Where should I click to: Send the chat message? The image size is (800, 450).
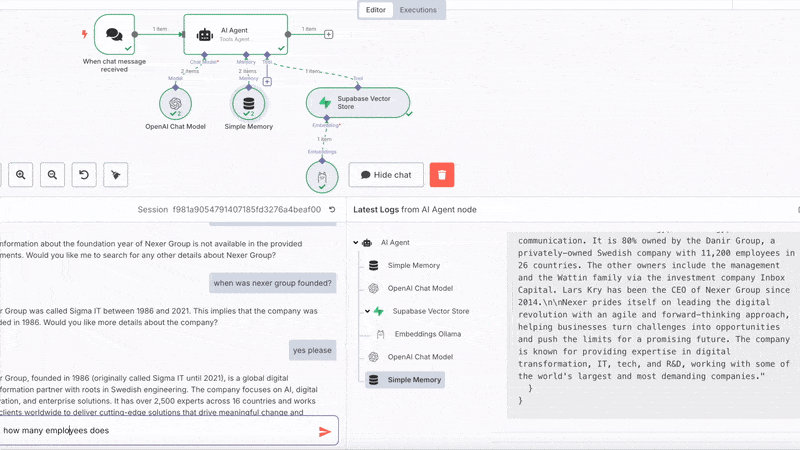[x=324, y=432]
